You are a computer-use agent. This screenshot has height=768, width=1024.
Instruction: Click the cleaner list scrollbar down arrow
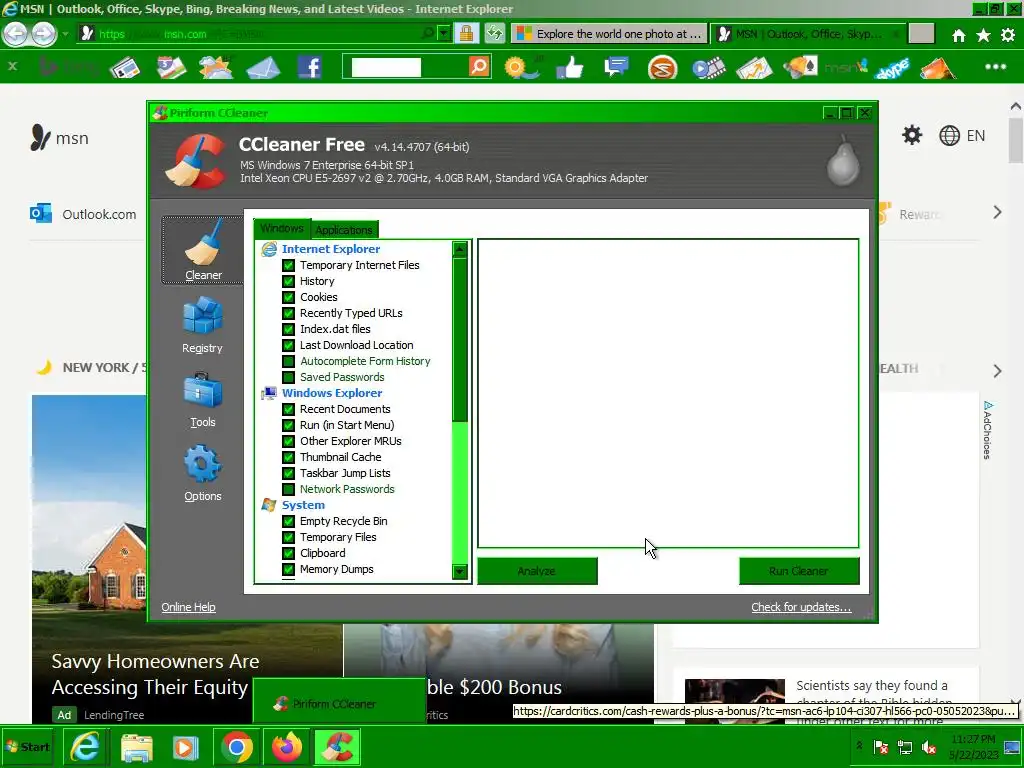[460, 572]
